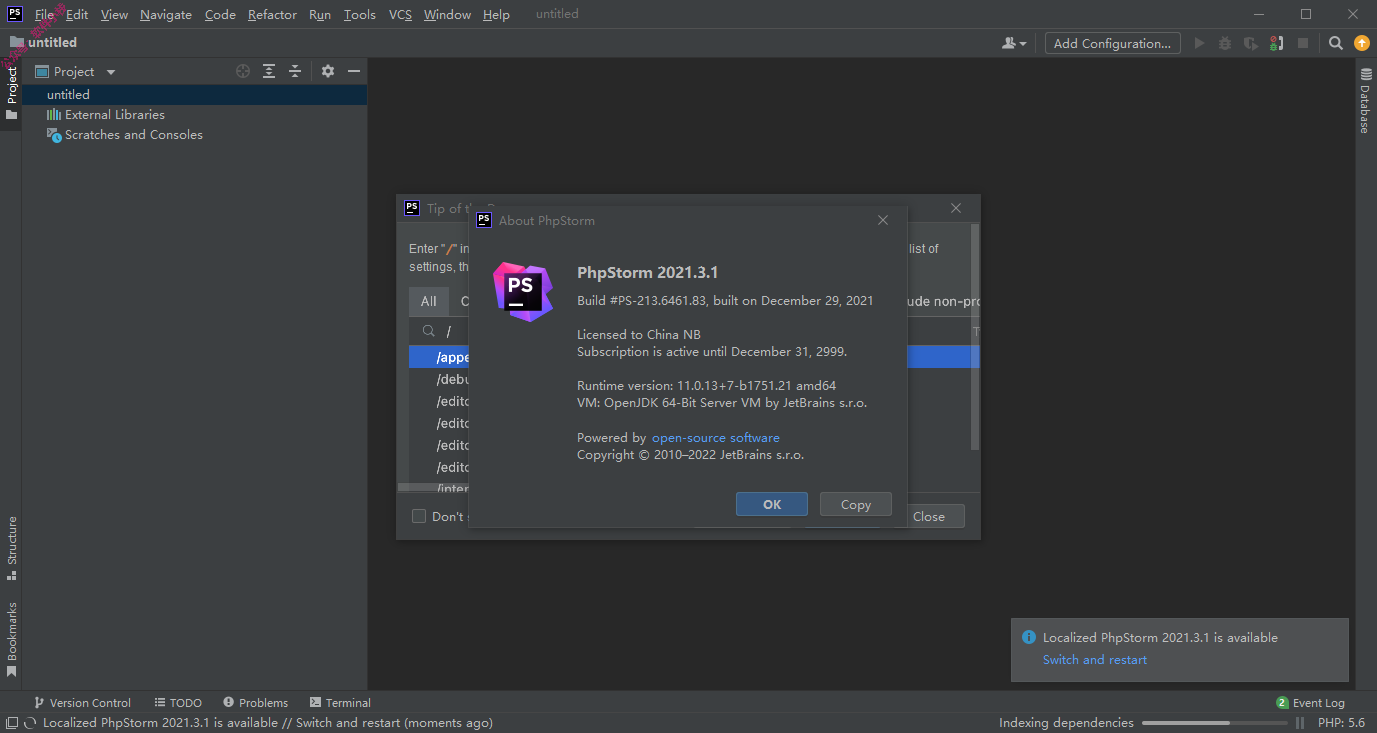Open the Window menu
1377x733 pixels.
447,14
